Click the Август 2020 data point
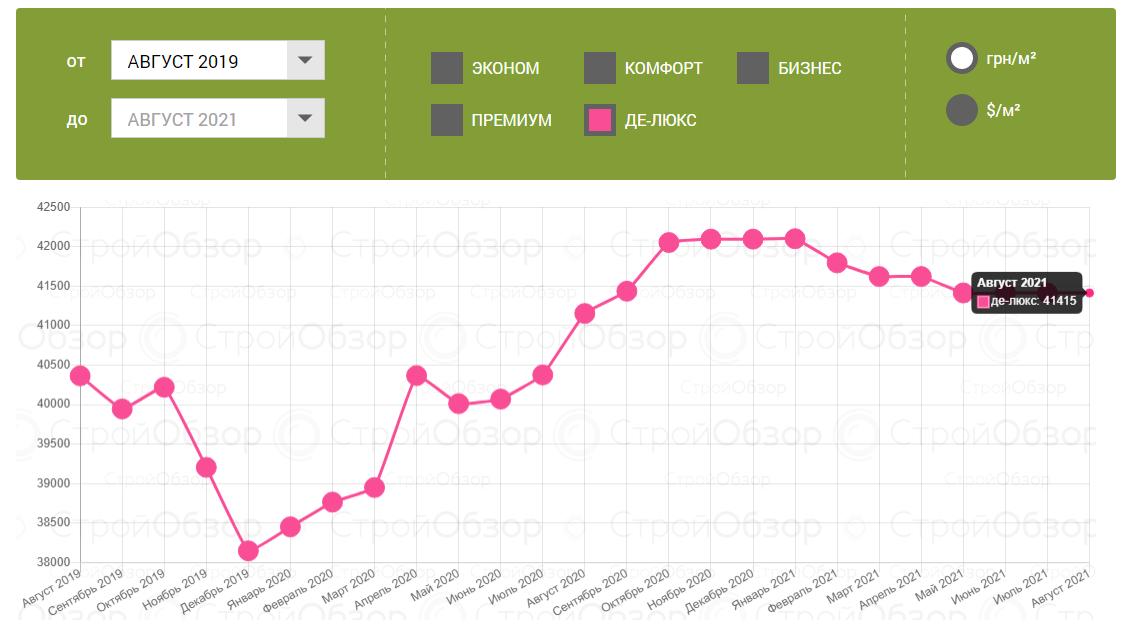This screenshot has height=627, width=1143. coord(585,313)
